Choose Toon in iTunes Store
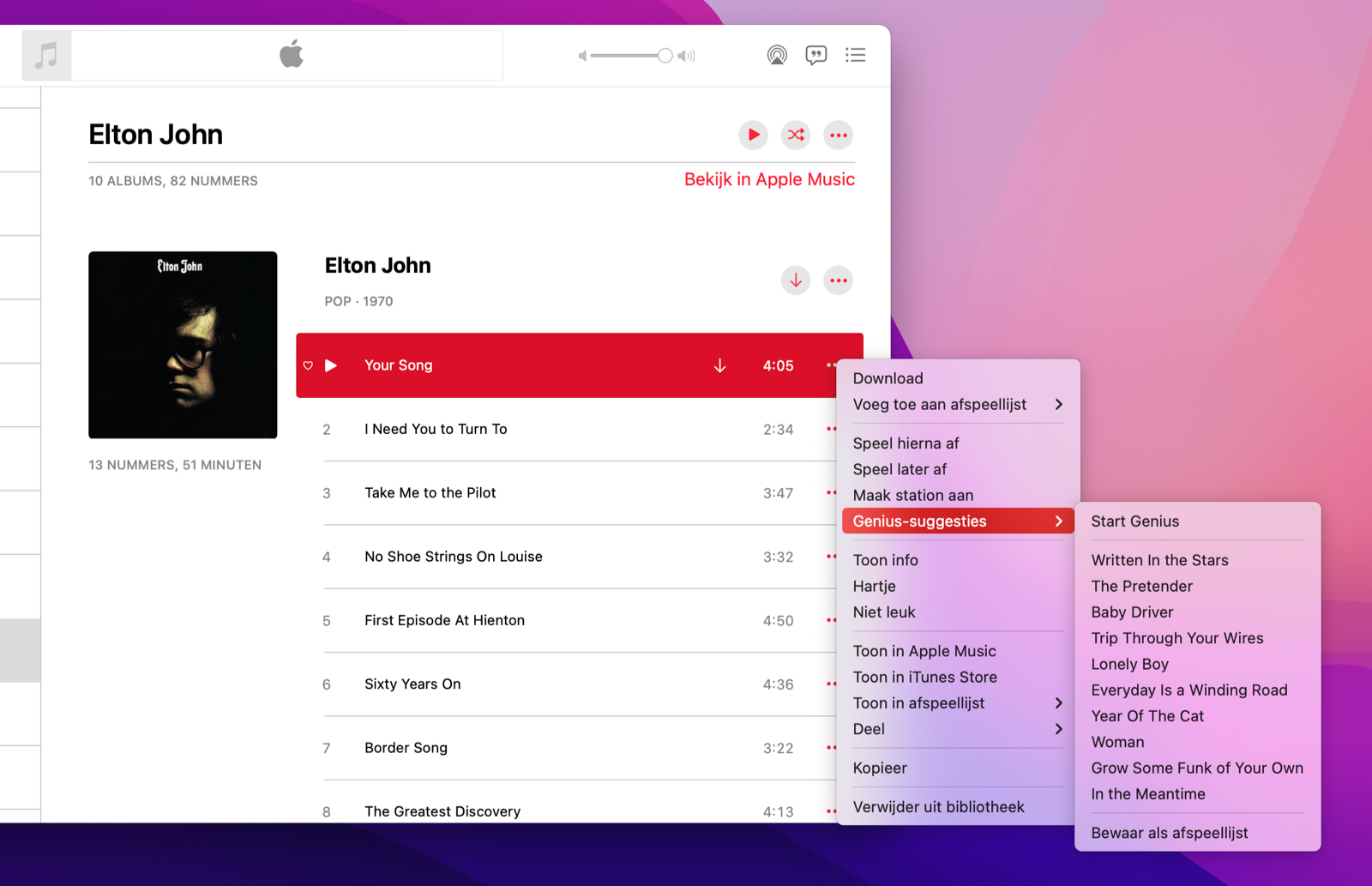1372x886 pixels. [x=958, y=677]
